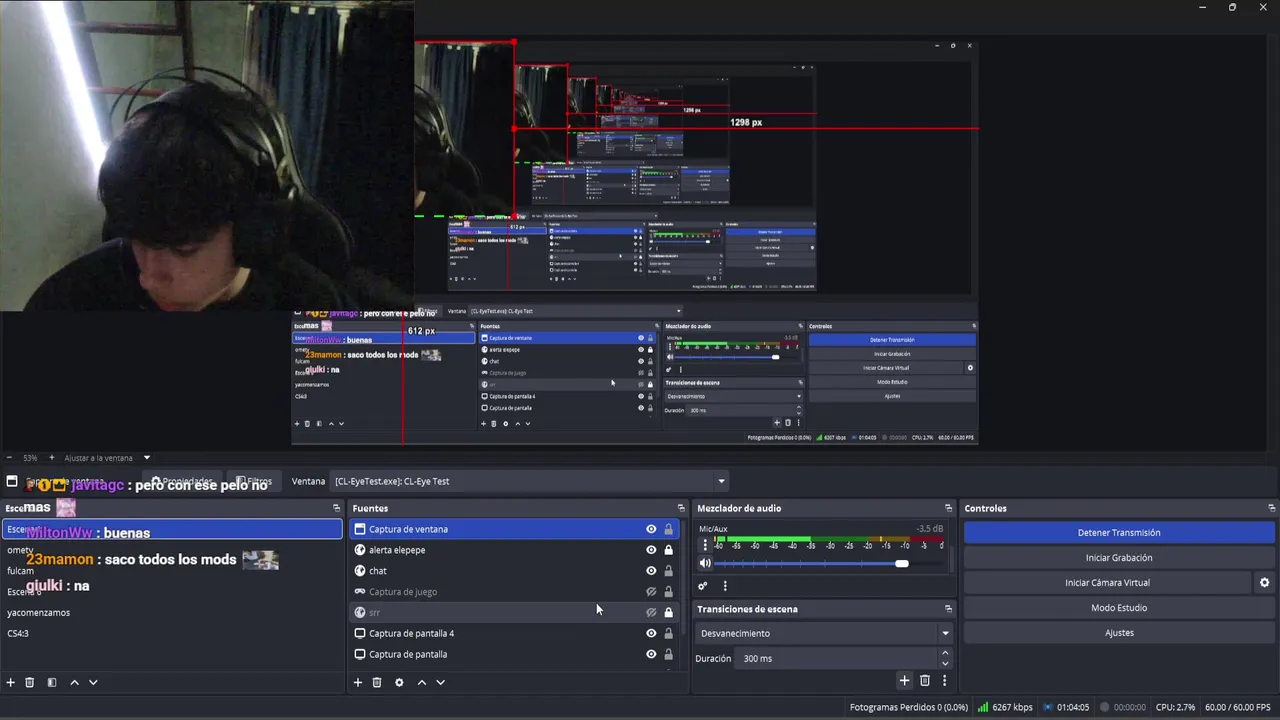Click the CPU: 2.7% status entry
1280x720 pixels.
tap(1175, 707)
